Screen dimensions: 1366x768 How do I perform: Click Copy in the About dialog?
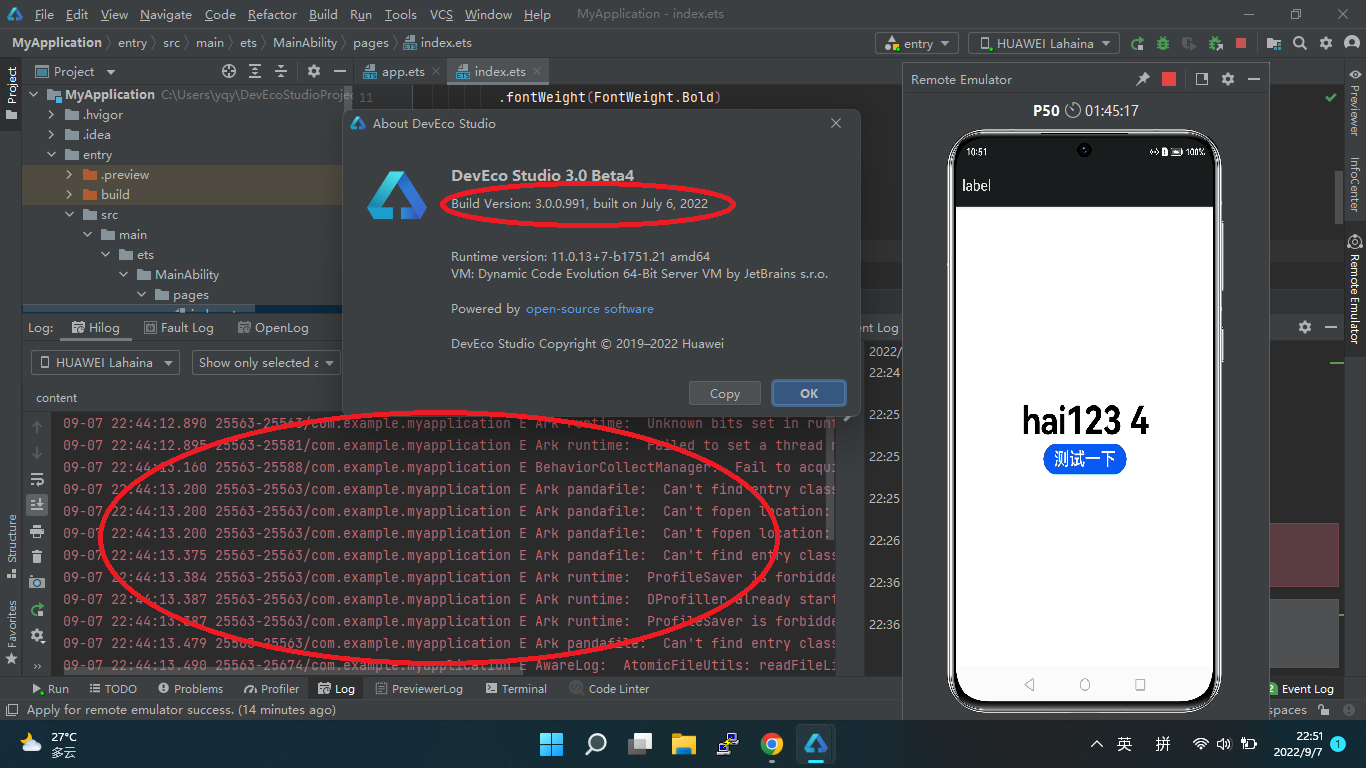point(725,393)
